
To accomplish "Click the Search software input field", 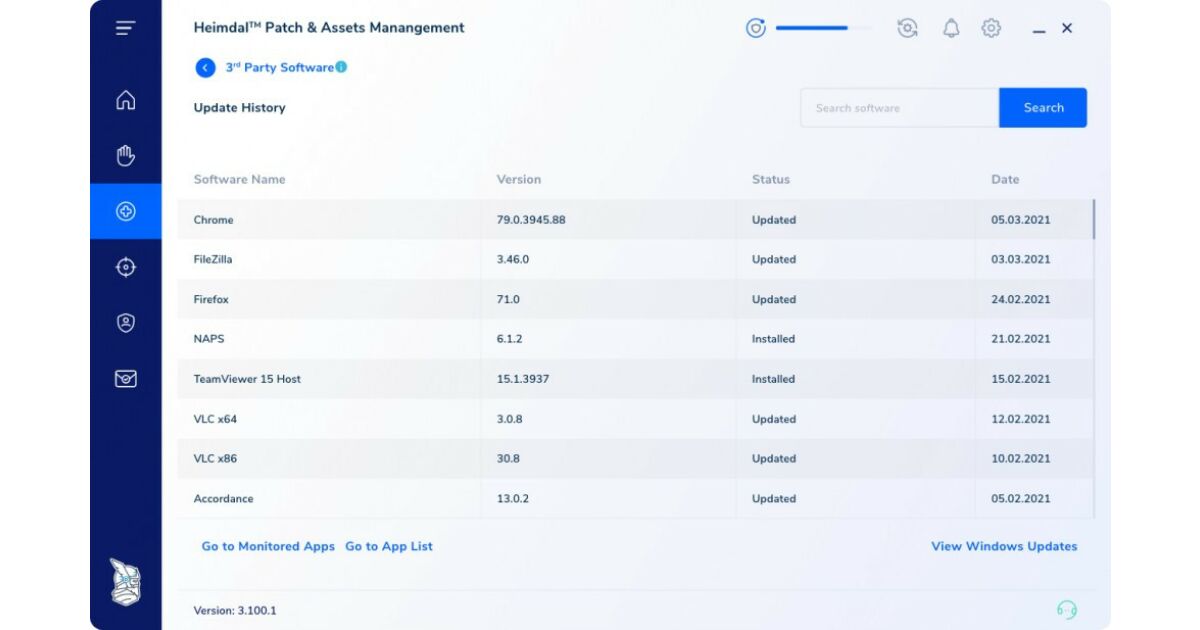I will click(899, 108).
